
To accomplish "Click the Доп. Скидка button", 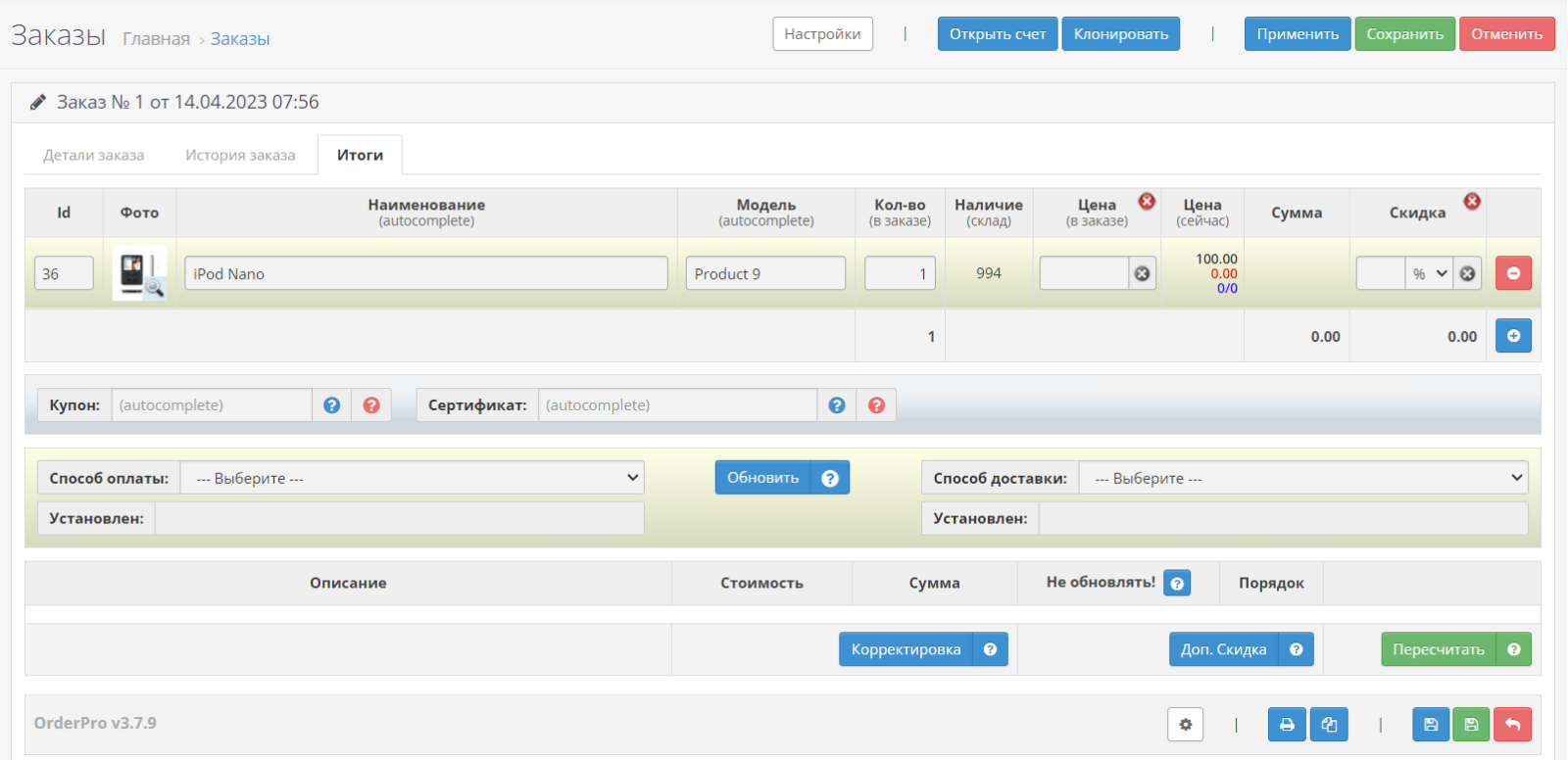I will (1223, 649).
